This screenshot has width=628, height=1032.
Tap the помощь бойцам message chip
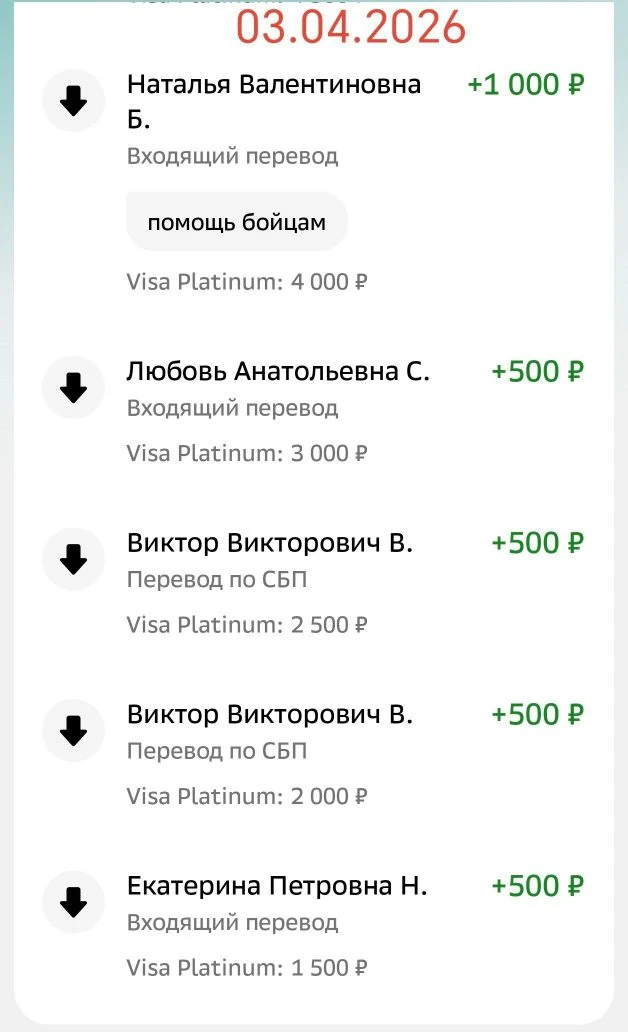236,222
